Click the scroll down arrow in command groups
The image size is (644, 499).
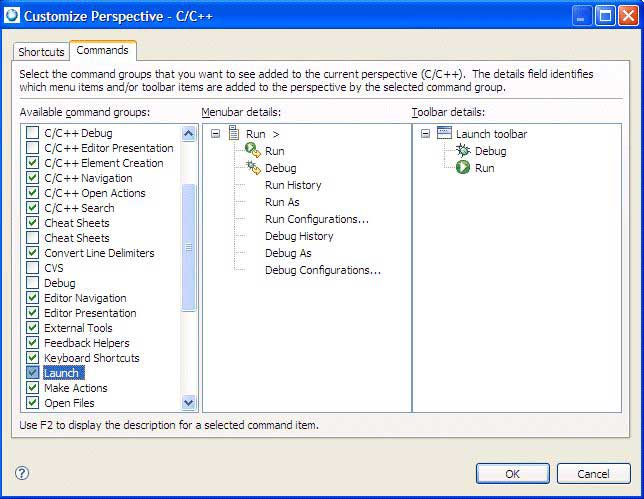(189, 402)
